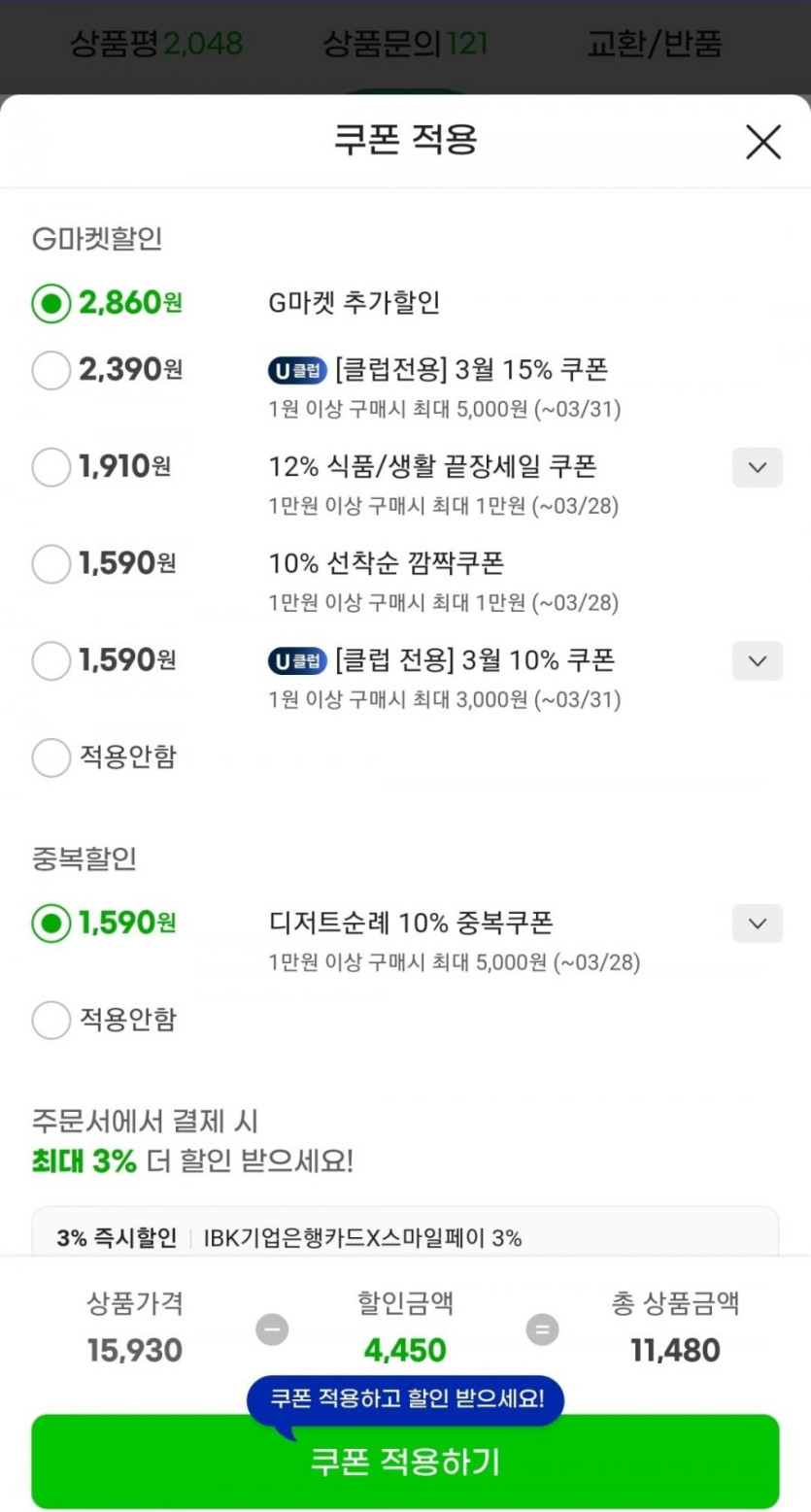
Task: Choose 적용안함 under 중복할인
Action: tap(51, 1020)
